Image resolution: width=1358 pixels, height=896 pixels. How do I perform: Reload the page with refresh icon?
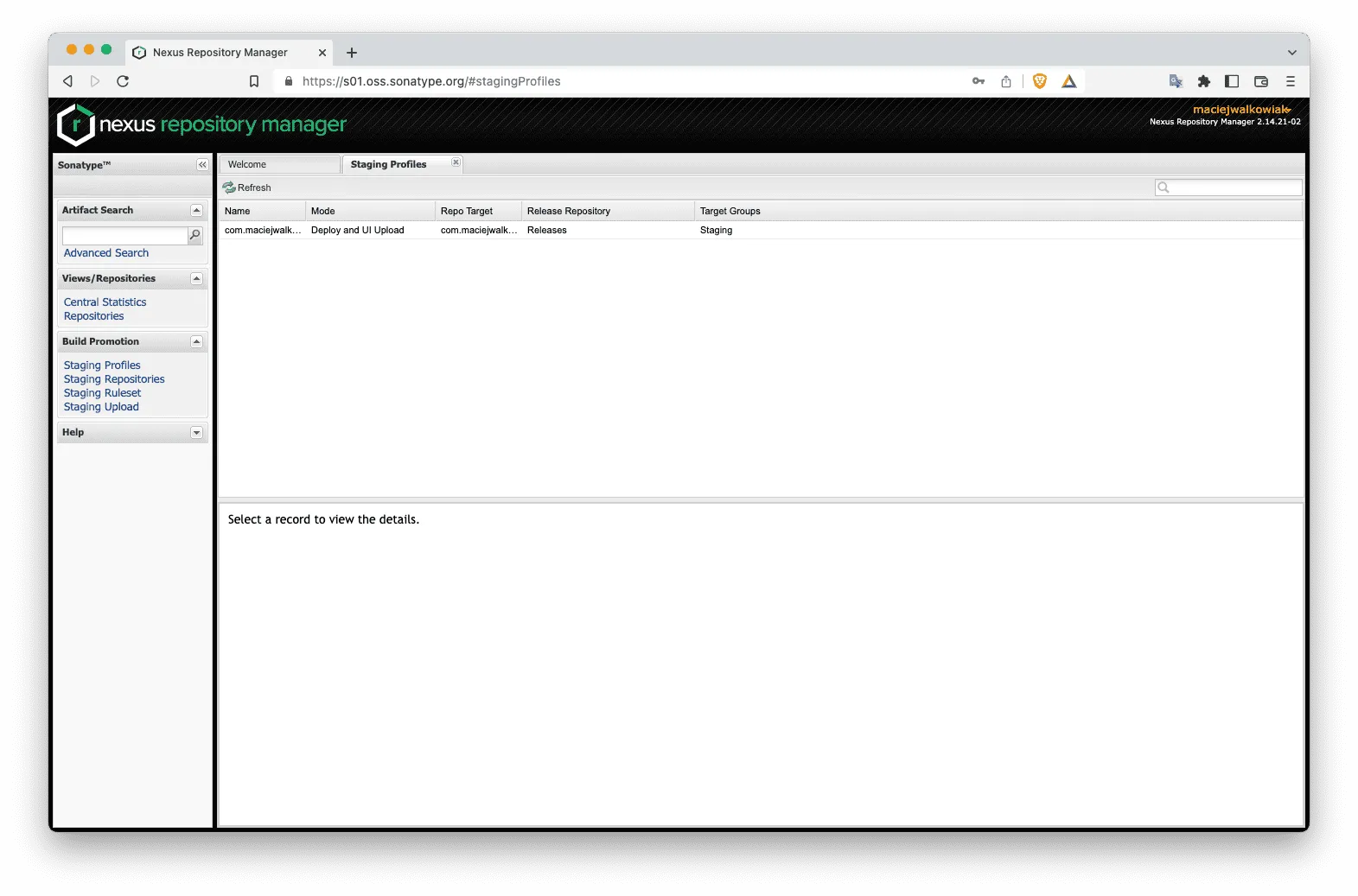(123, 81)
